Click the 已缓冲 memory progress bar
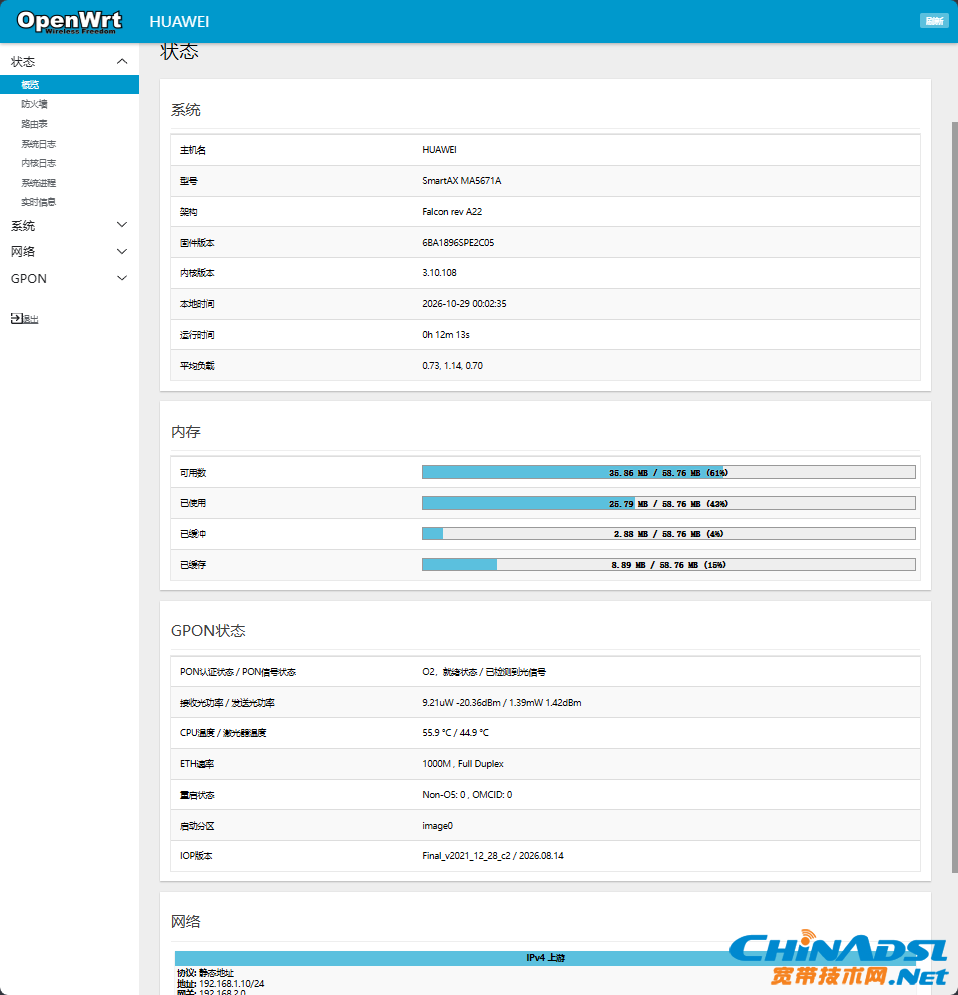Image resolution: width=958 pixels, height=995 pixels. [669, 534]
